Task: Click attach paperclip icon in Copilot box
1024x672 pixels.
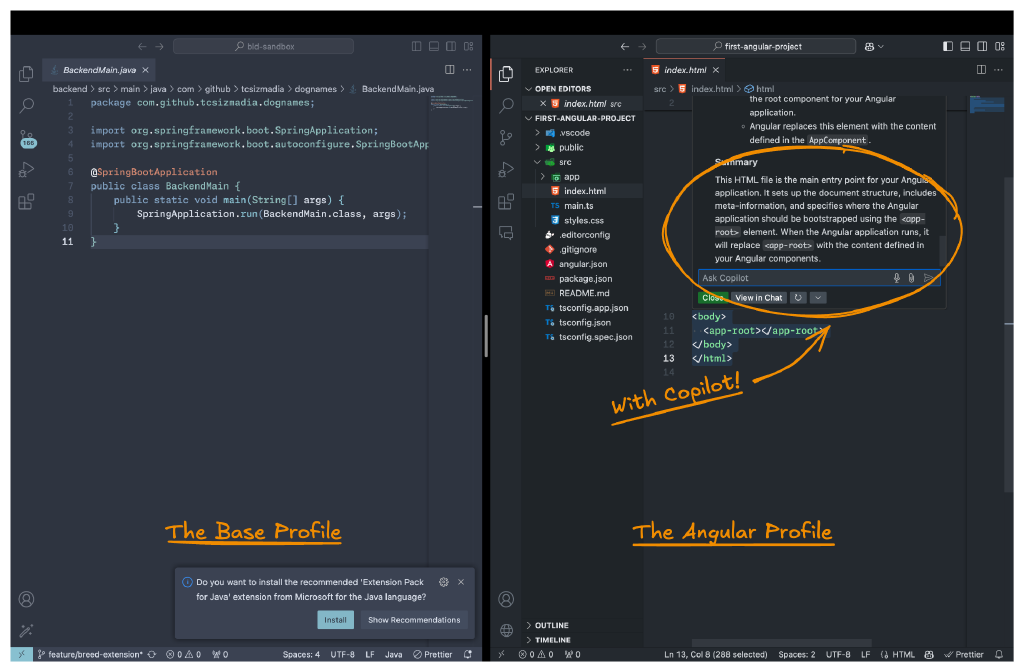Action: [x=912, y=278]
